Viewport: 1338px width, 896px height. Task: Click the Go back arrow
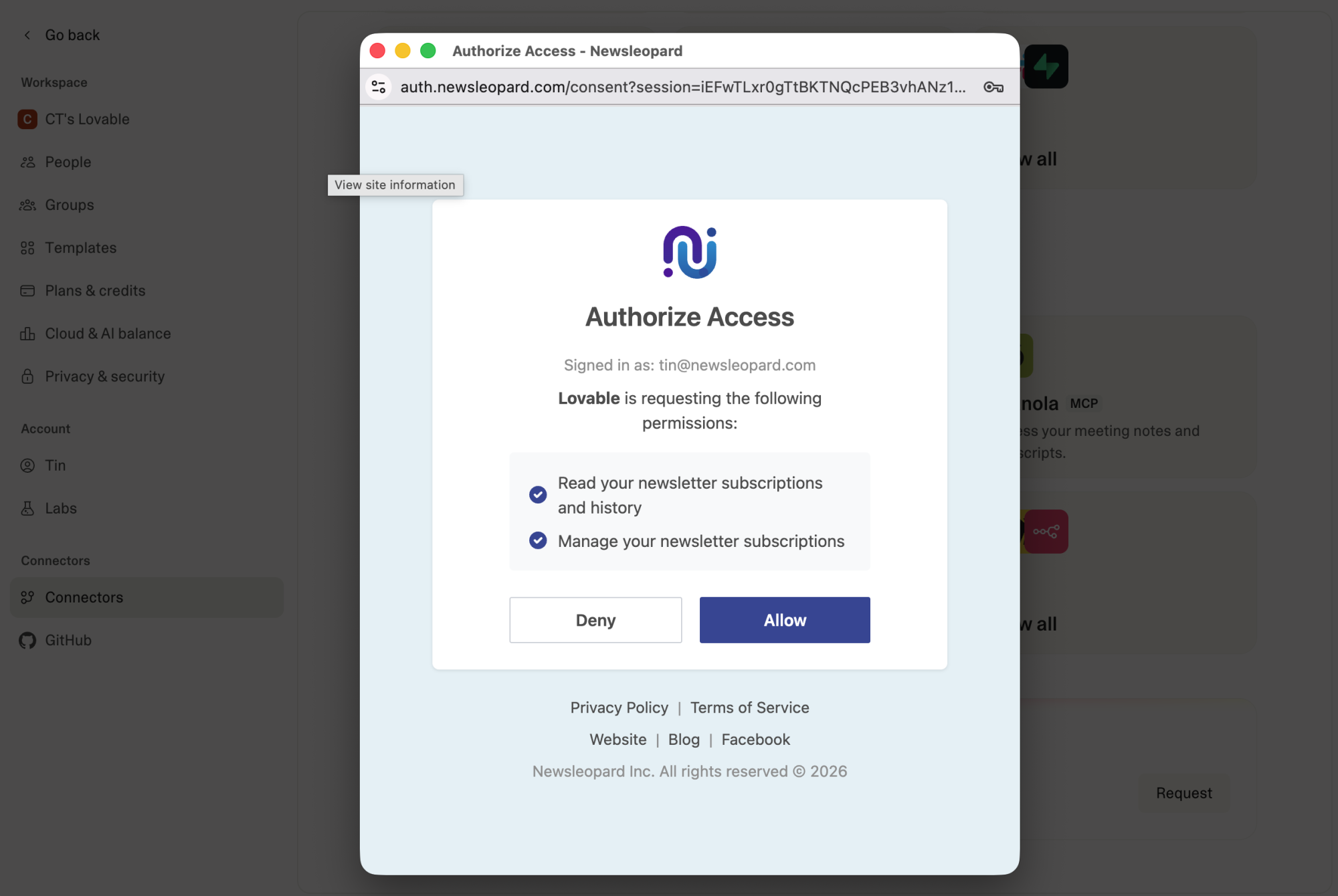pyautogui.click(x=27, y=35)
